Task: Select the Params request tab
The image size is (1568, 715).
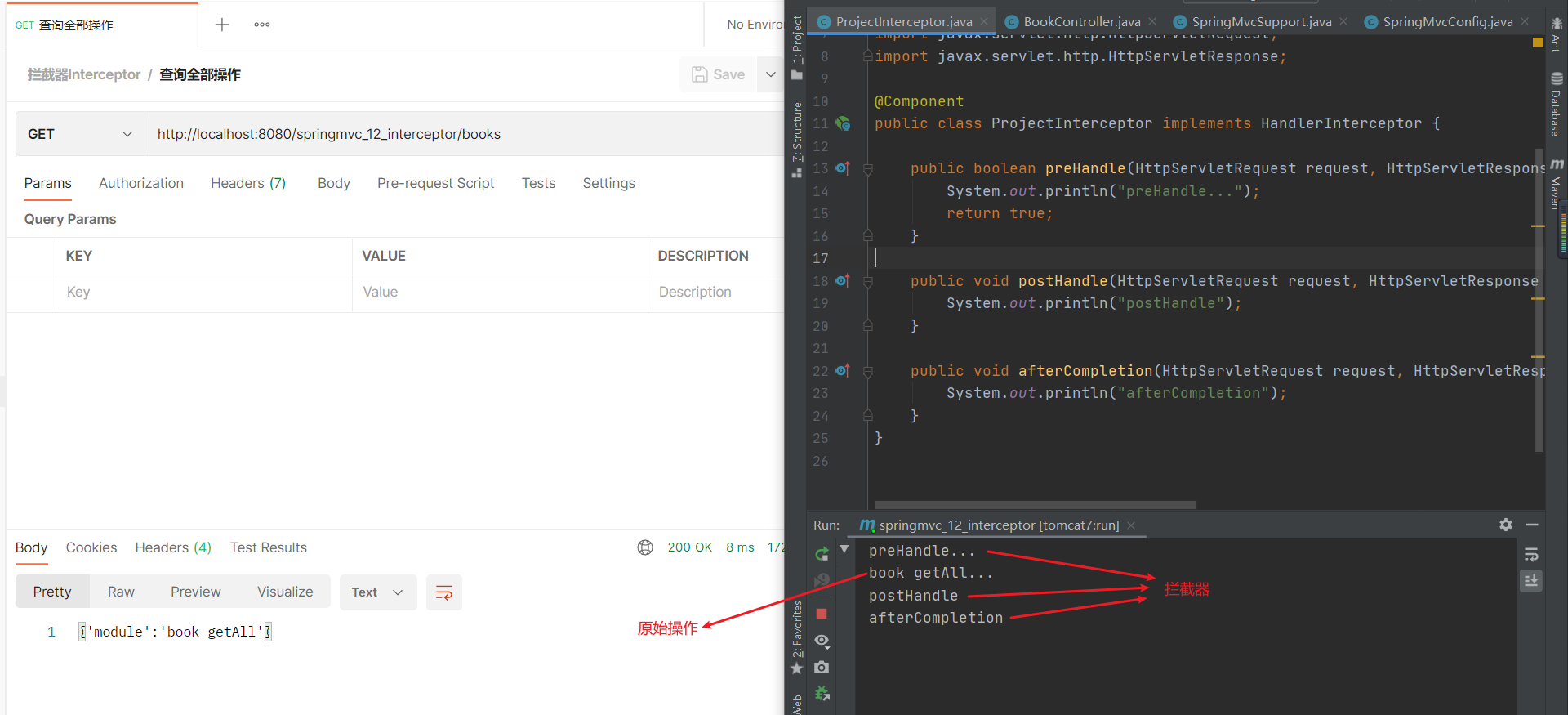Action: click(x=48, y=183)
